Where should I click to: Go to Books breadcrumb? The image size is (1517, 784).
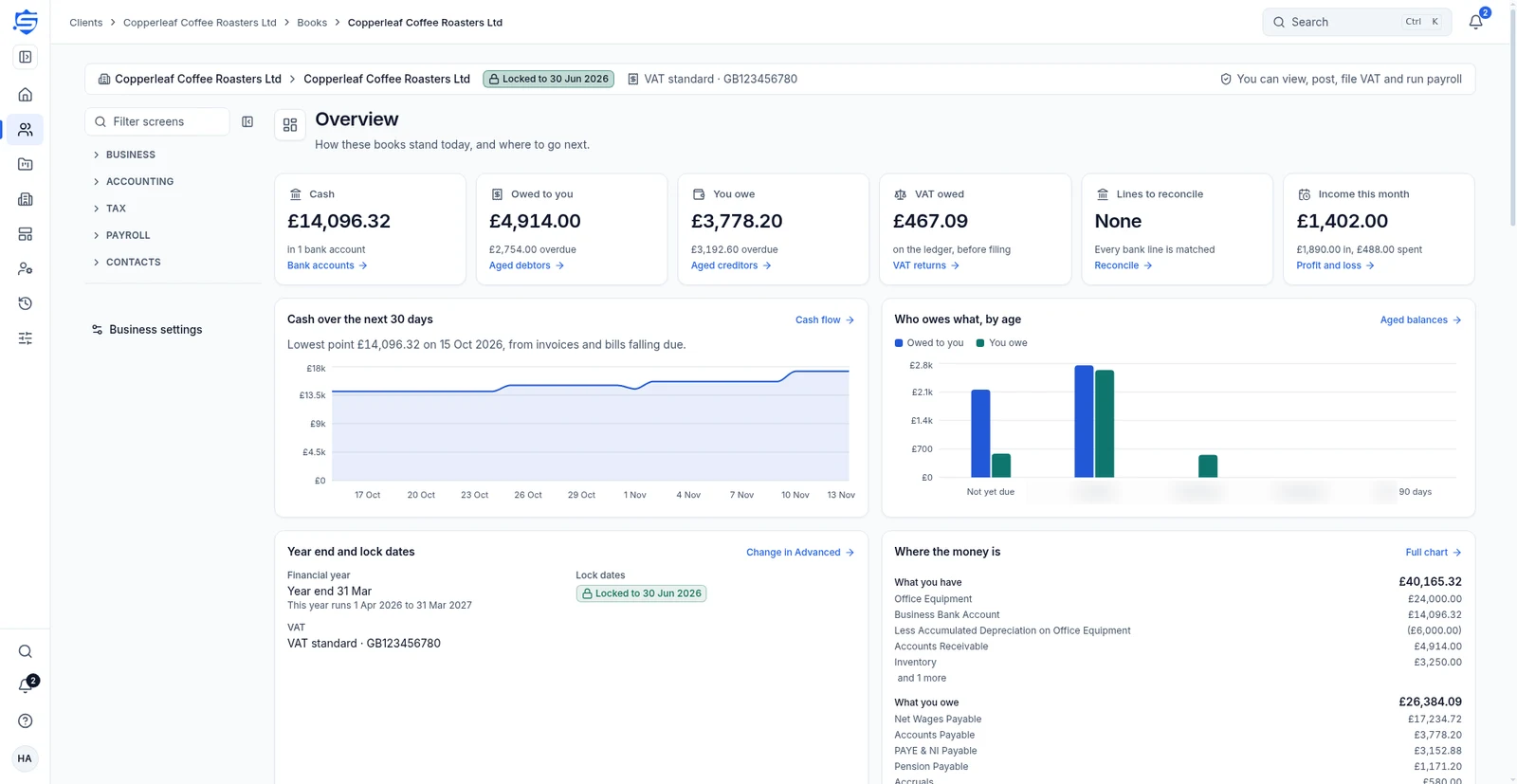click(312, 22)
